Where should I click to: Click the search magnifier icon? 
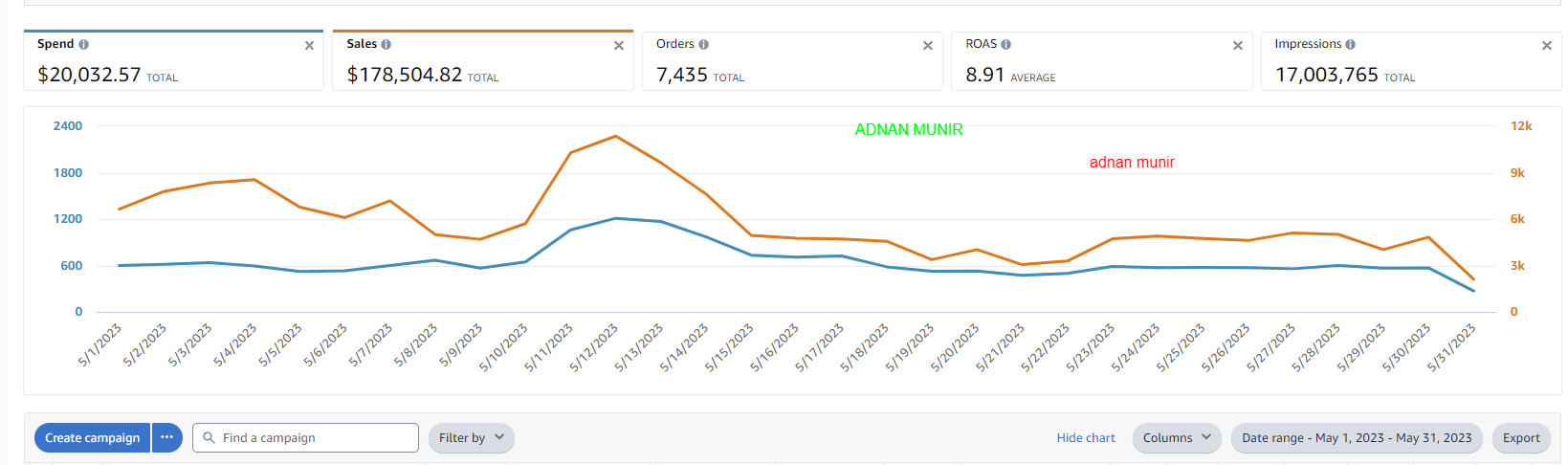209,438
